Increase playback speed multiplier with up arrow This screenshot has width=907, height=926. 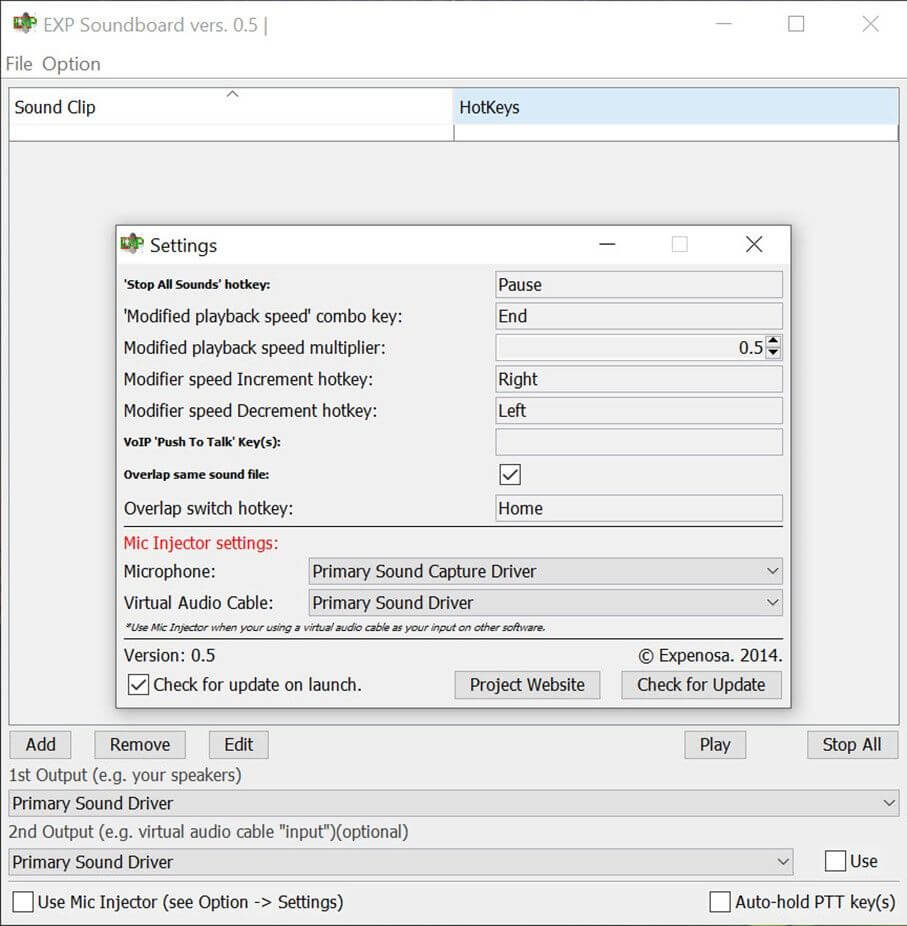[x=773, y=342]
